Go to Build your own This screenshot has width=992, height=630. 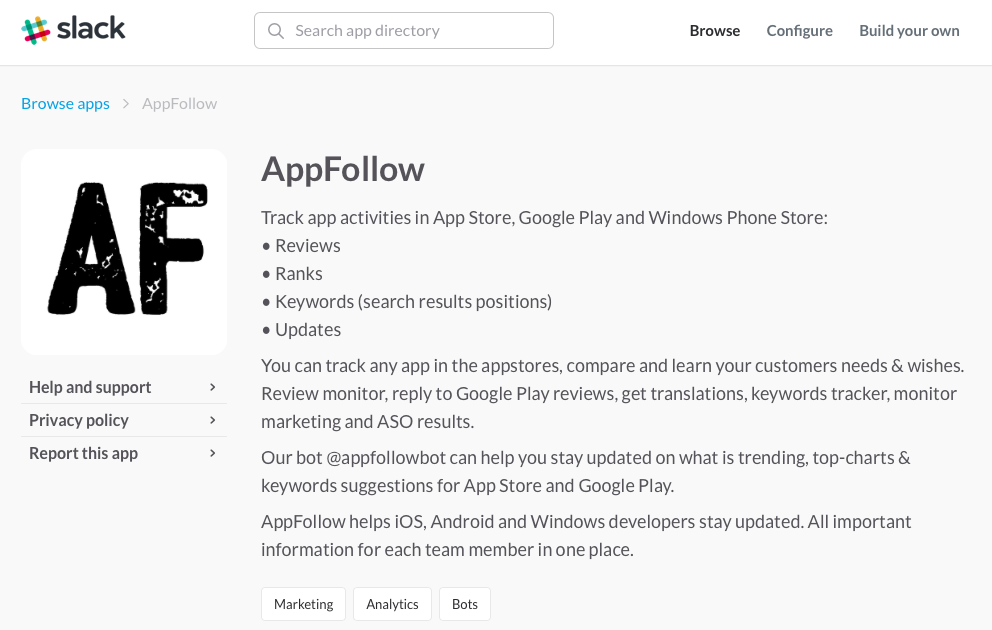point(909,31)
